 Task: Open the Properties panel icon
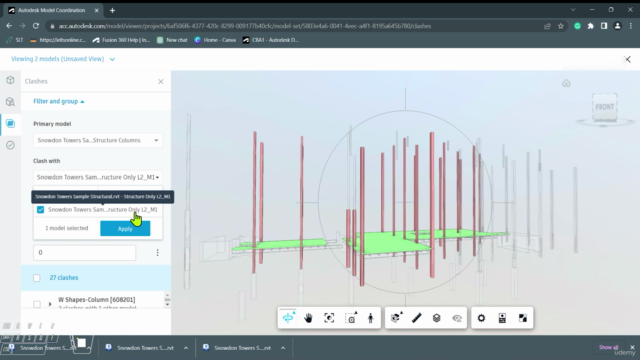point(502,318)
